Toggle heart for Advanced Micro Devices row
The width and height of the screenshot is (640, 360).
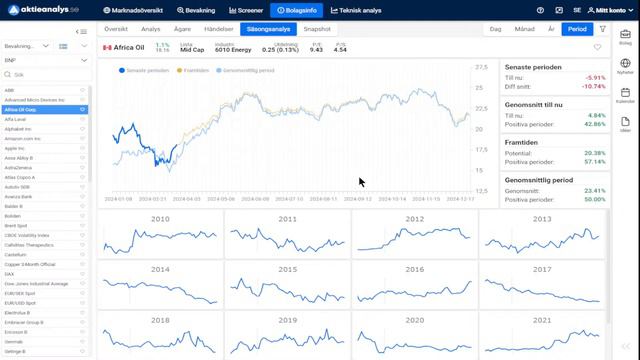[x=82, y=100]
